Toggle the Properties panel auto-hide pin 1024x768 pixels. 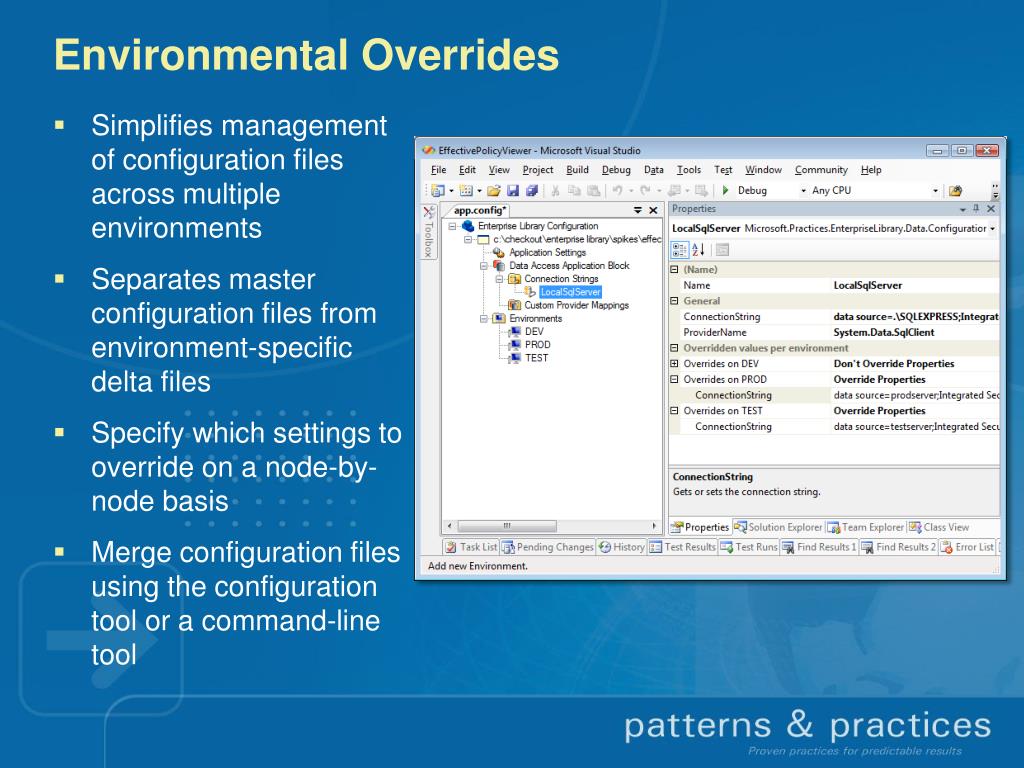coord(976,208)
